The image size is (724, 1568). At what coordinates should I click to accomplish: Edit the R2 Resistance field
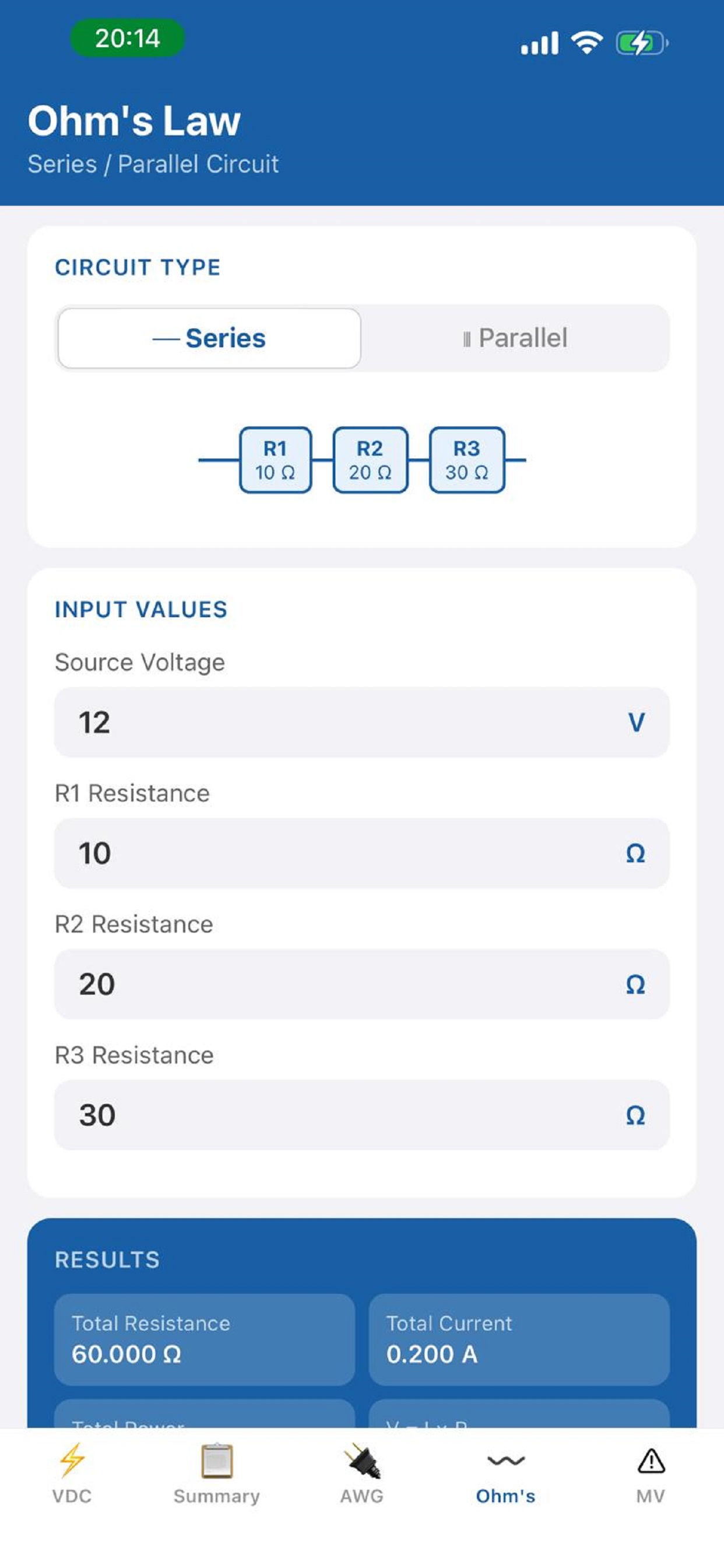(x=362, y=984)
